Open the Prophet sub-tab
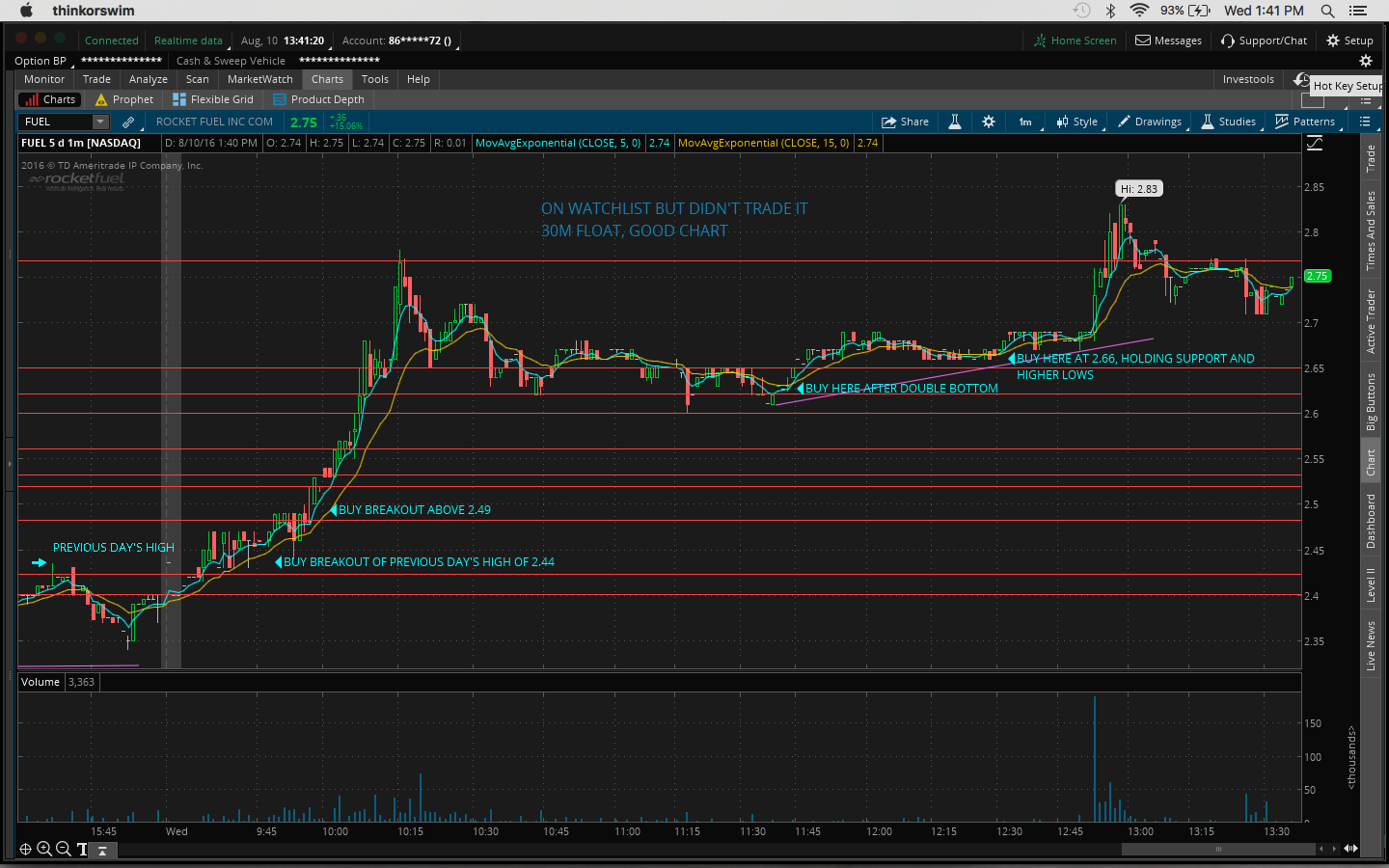 124,99
